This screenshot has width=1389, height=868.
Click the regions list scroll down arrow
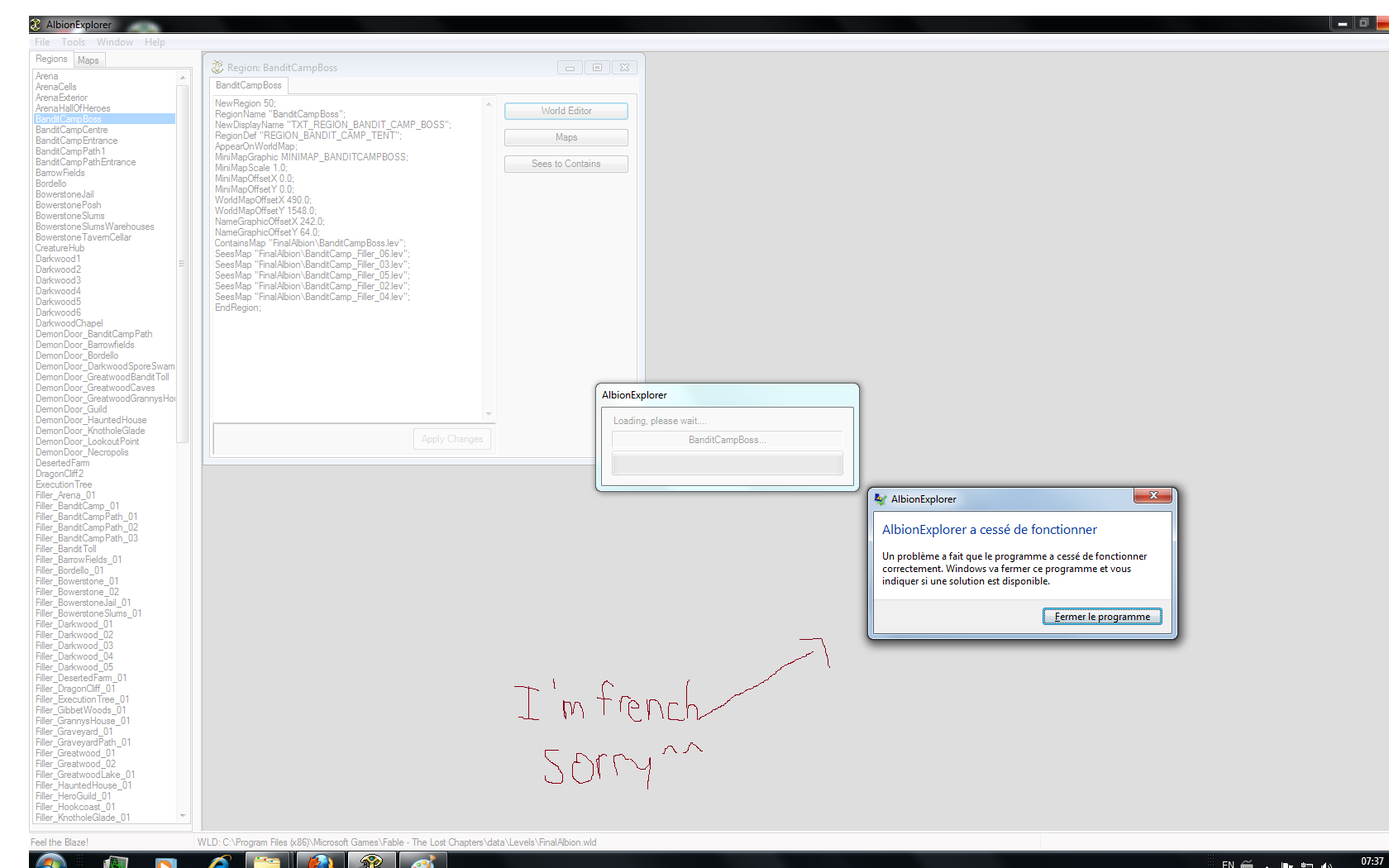click(183, 816)
